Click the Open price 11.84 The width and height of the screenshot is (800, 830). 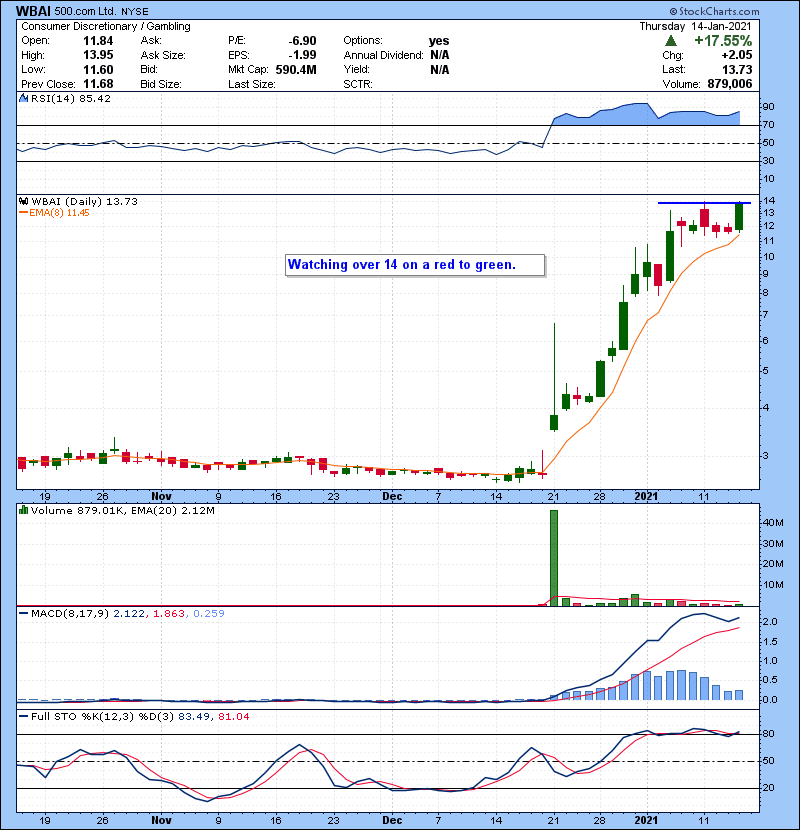[x=98, y=41]
